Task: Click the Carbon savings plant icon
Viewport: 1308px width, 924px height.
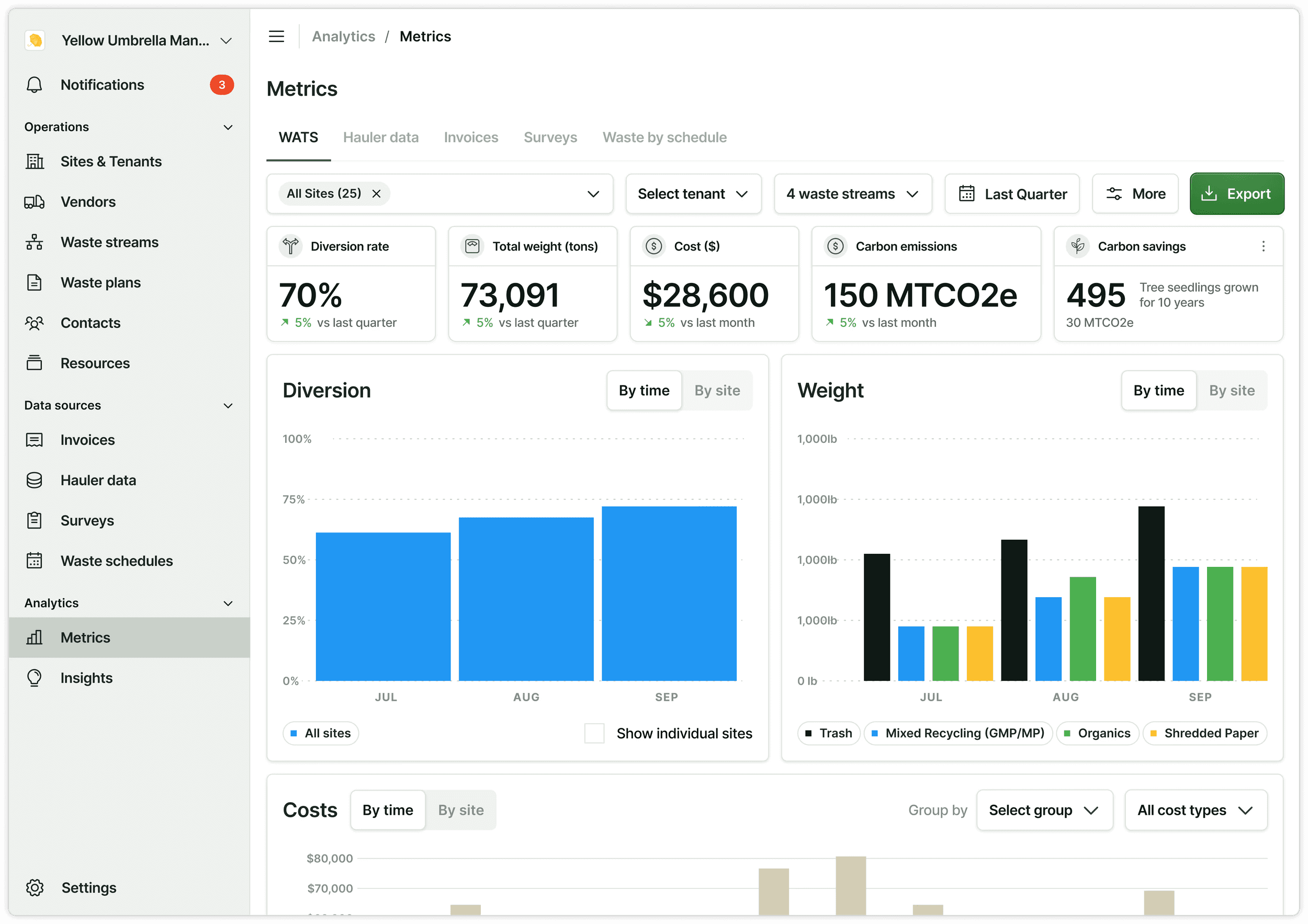Action: [x=1078, y=246]
